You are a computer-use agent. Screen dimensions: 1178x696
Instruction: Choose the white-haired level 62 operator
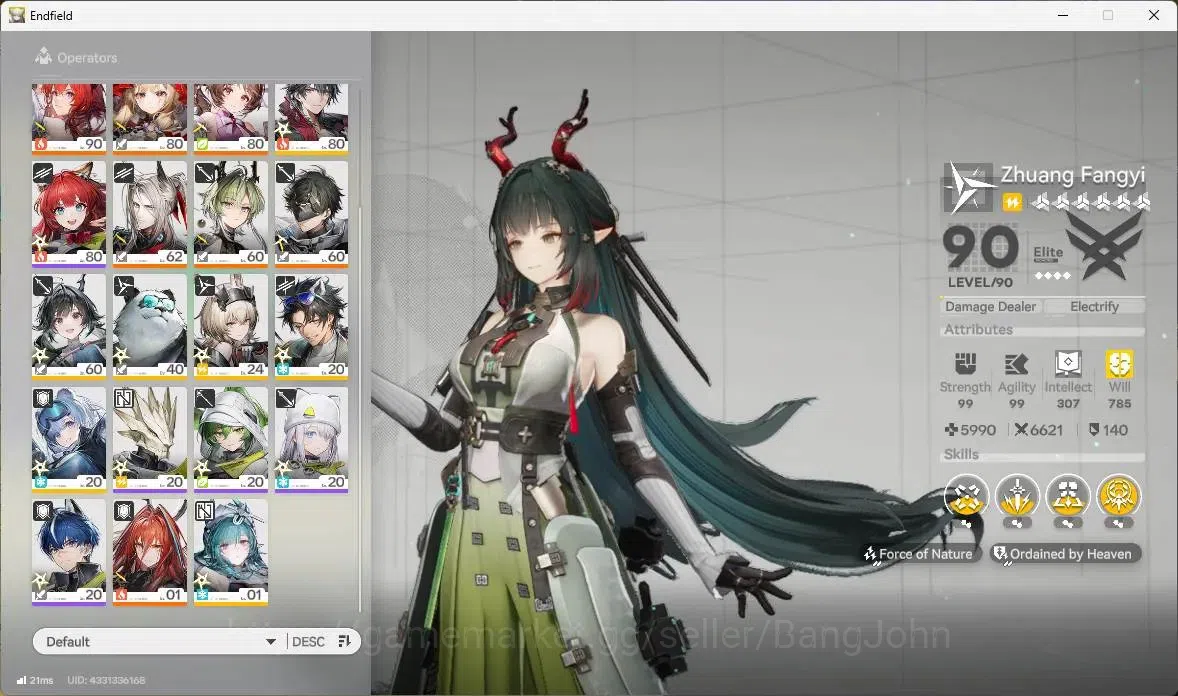(x=150, y=213)
